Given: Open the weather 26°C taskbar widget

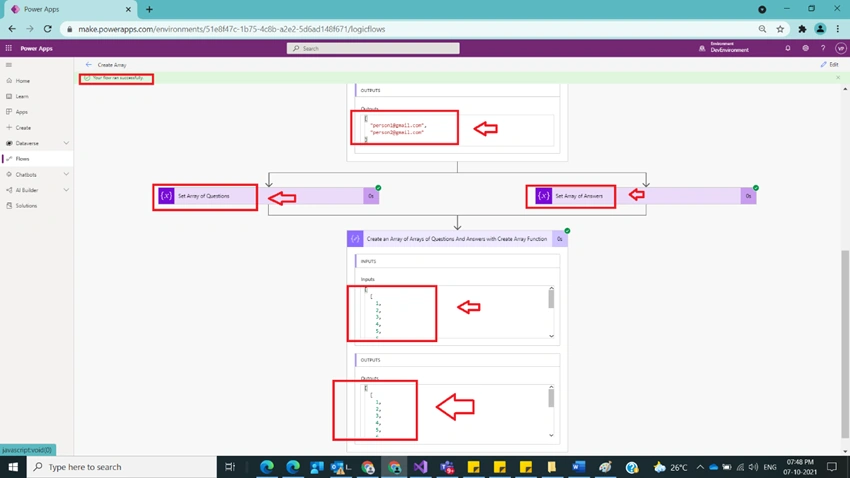Looking at the screenshot, I should (x=671, y=467).
